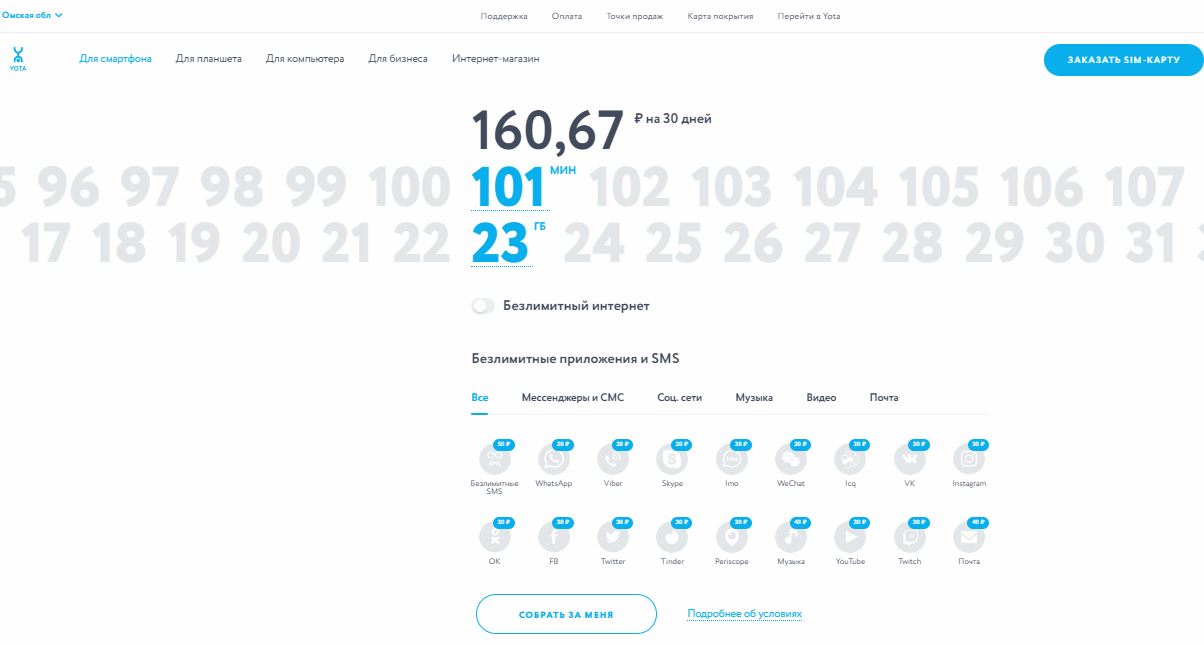The width and height of the screenshot is (1204, 645).
Task: Select 28 on the gigabytes slider
Action: coord(911,243)
